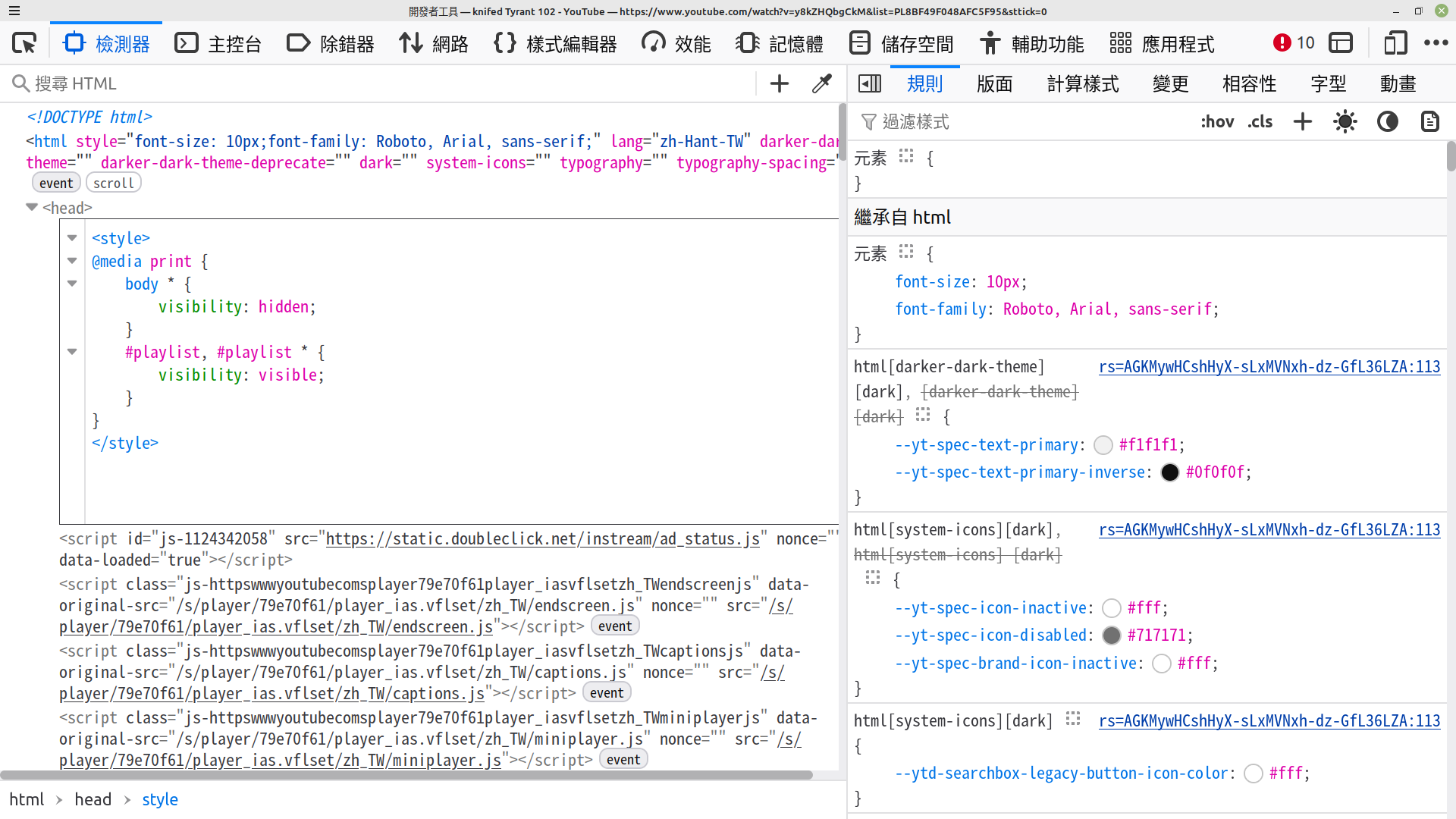Viewport: 1456px width, 819px height.
Task: Select the style breadcrumb
Action: pos(160,799)
